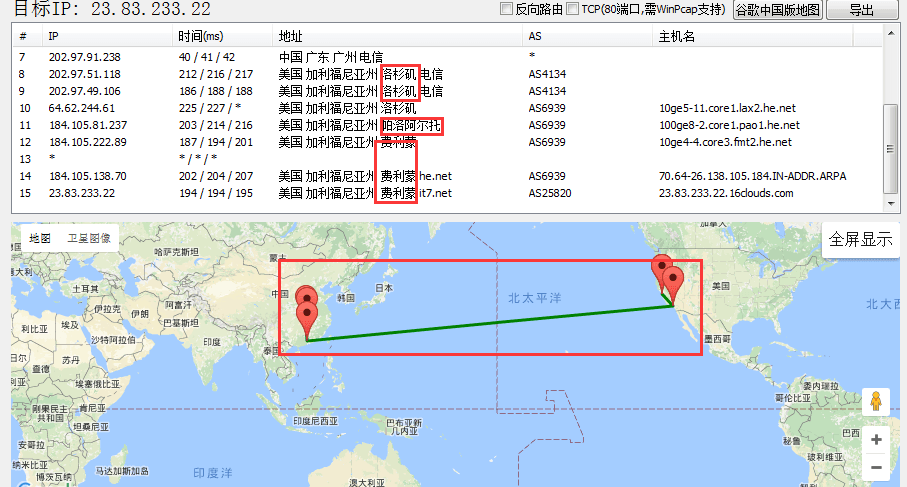Open map fullscreen with 全屏显示
This screenshot has width=907, height=487.
(x=862, y=241)
